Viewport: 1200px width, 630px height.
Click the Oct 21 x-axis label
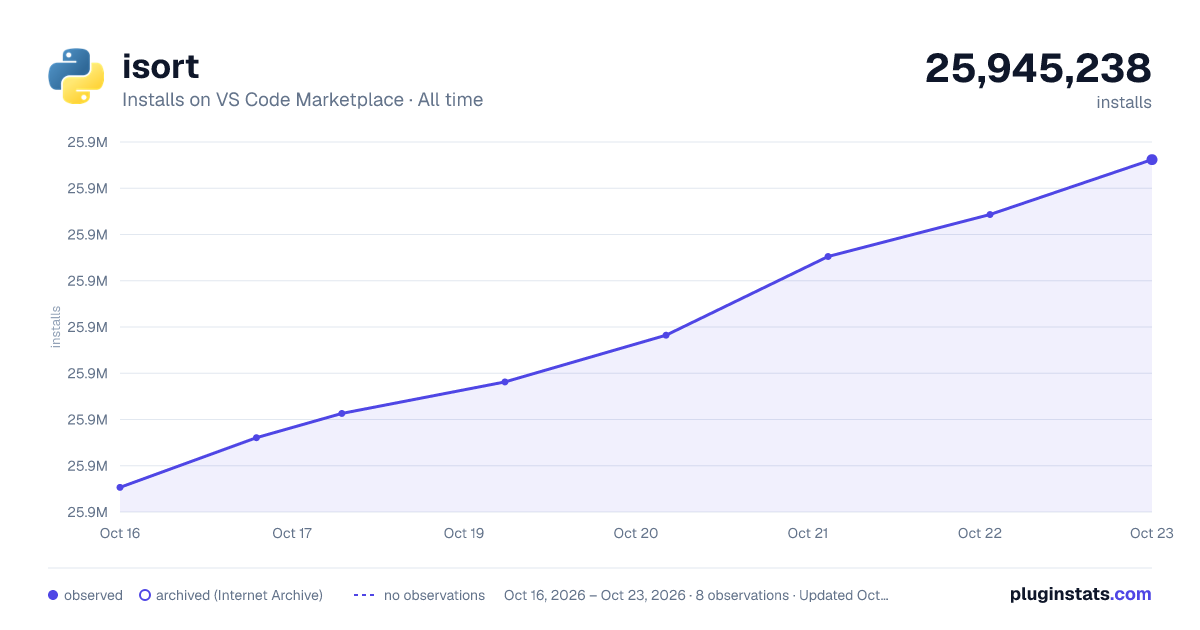tap(808, 533)
